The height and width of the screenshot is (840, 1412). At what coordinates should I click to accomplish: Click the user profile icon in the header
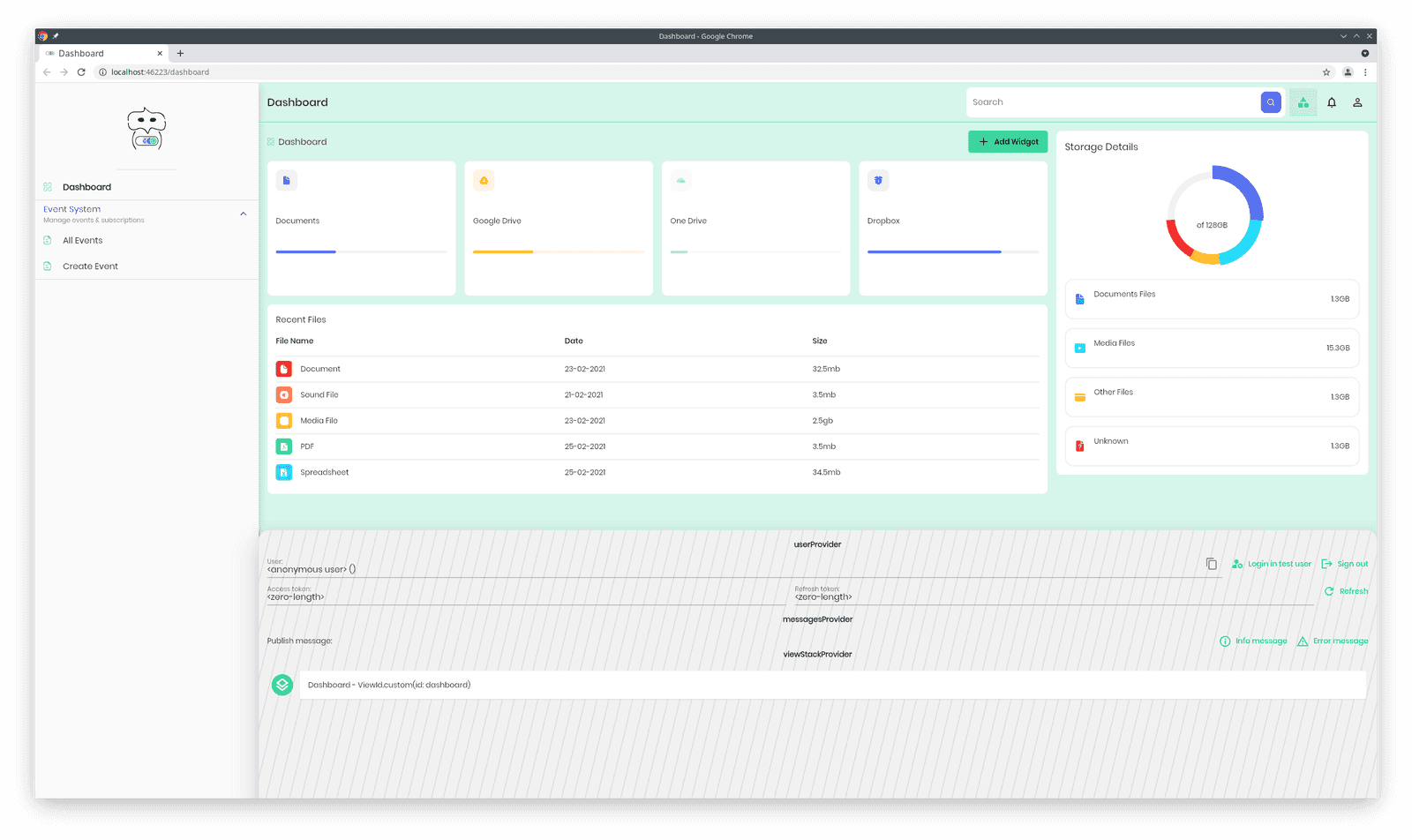click(1357, 101)
